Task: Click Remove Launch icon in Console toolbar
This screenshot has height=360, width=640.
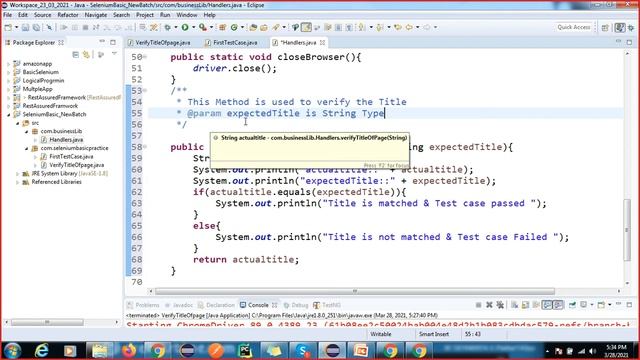Action: point(489,305)
